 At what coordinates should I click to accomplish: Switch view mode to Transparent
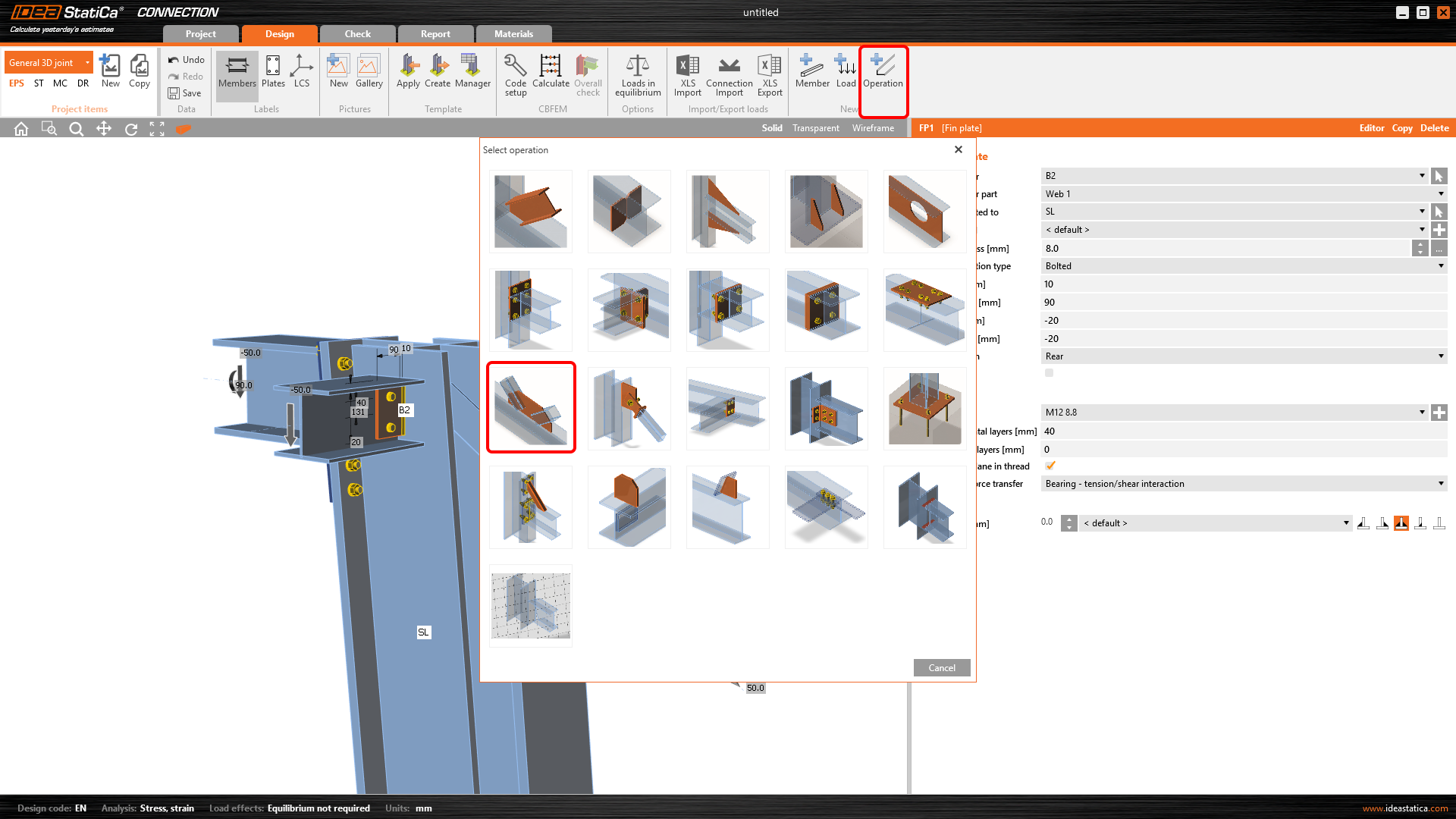click(815, 128)
